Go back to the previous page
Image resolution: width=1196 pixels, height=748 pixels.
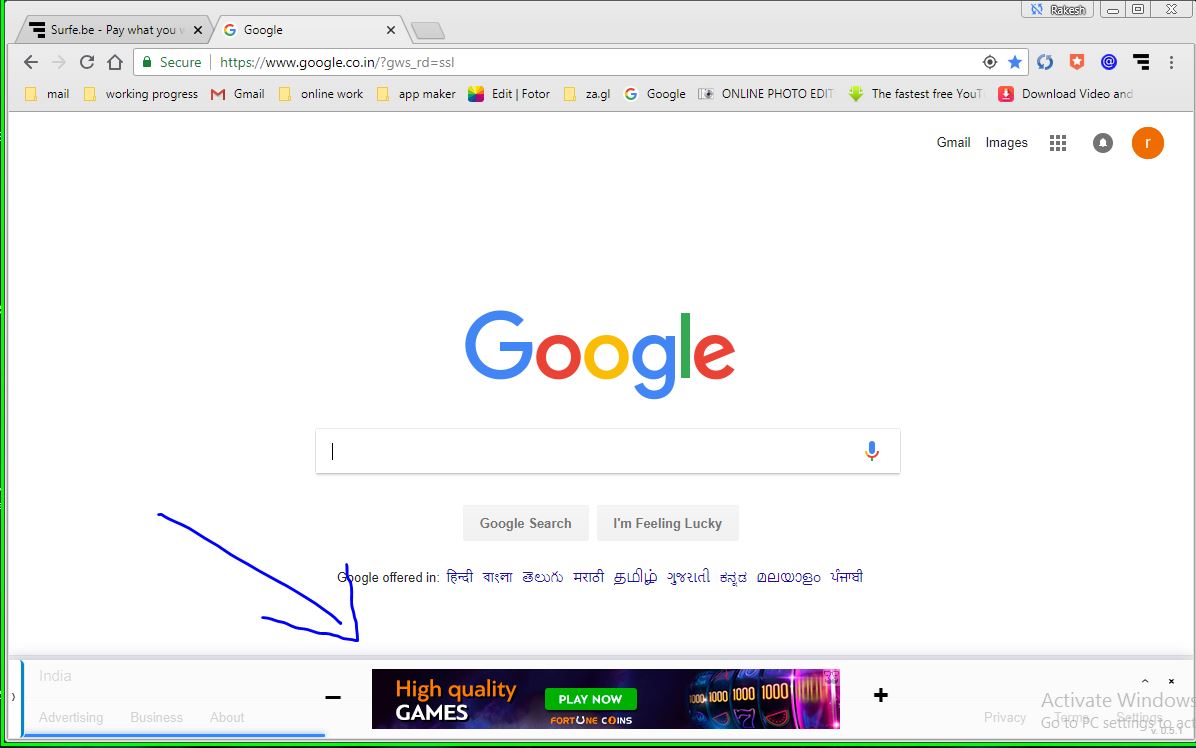pyautogui.click(x=31, y=63)
